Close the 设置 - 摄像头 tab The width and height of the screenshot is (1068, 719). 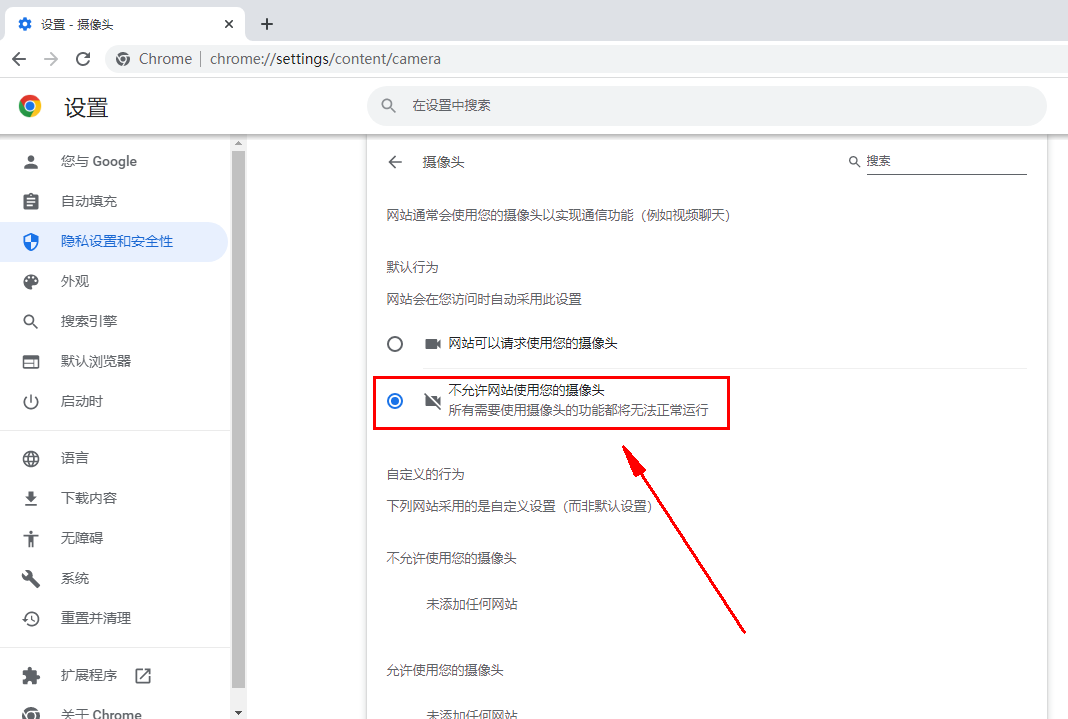tap(229, 24)
